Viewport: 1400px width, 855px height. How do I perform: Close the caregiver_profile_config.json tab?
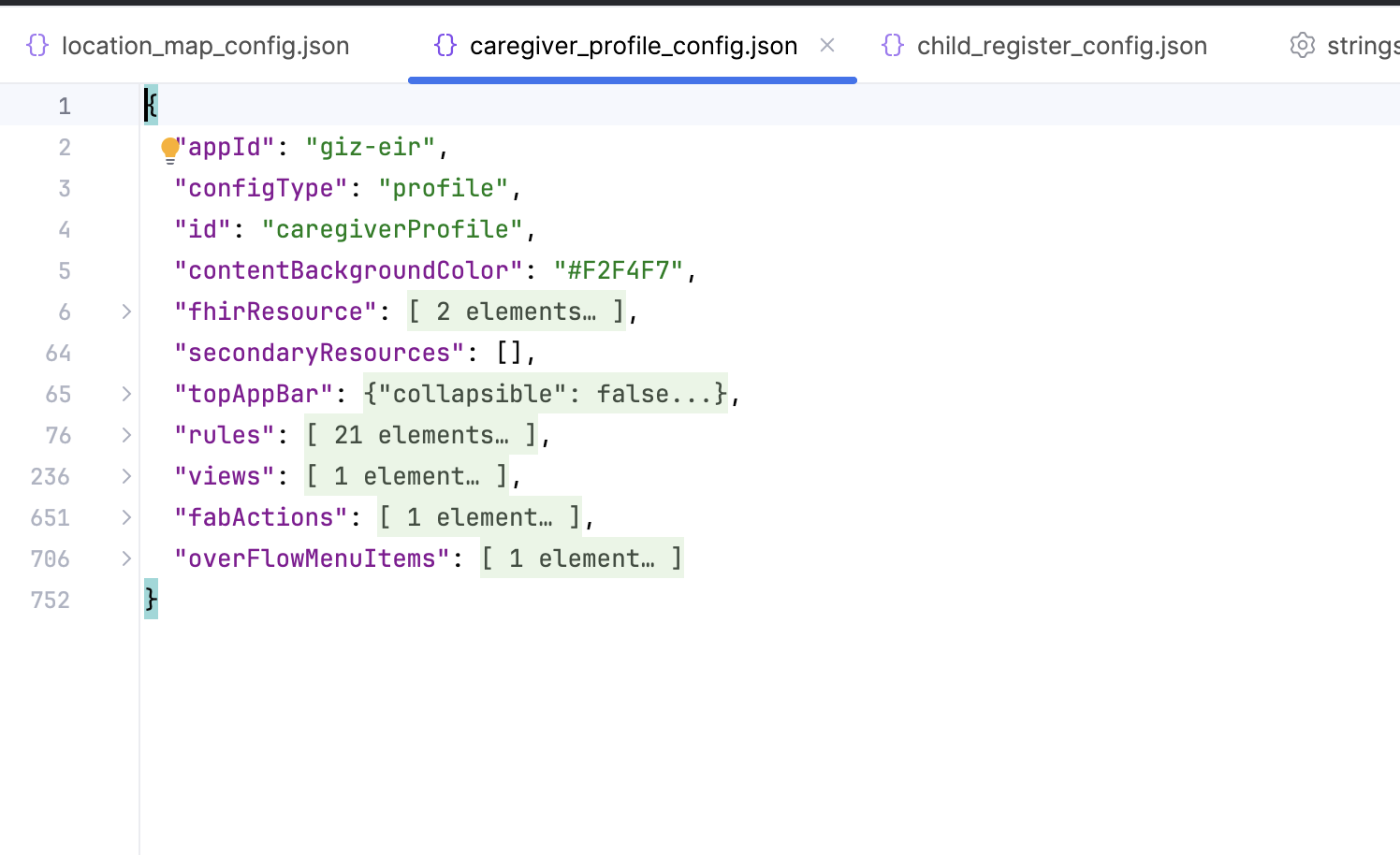[827, 45]
